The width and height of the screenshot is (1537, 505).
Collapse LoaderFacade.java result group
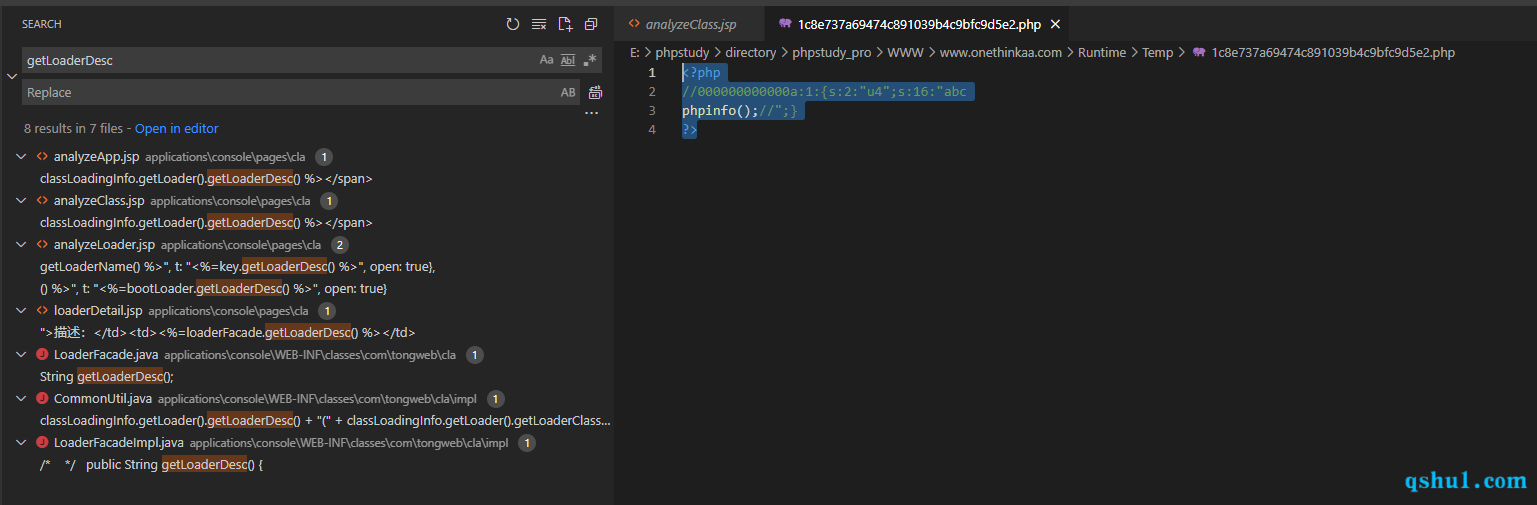(x=22, y=355)
